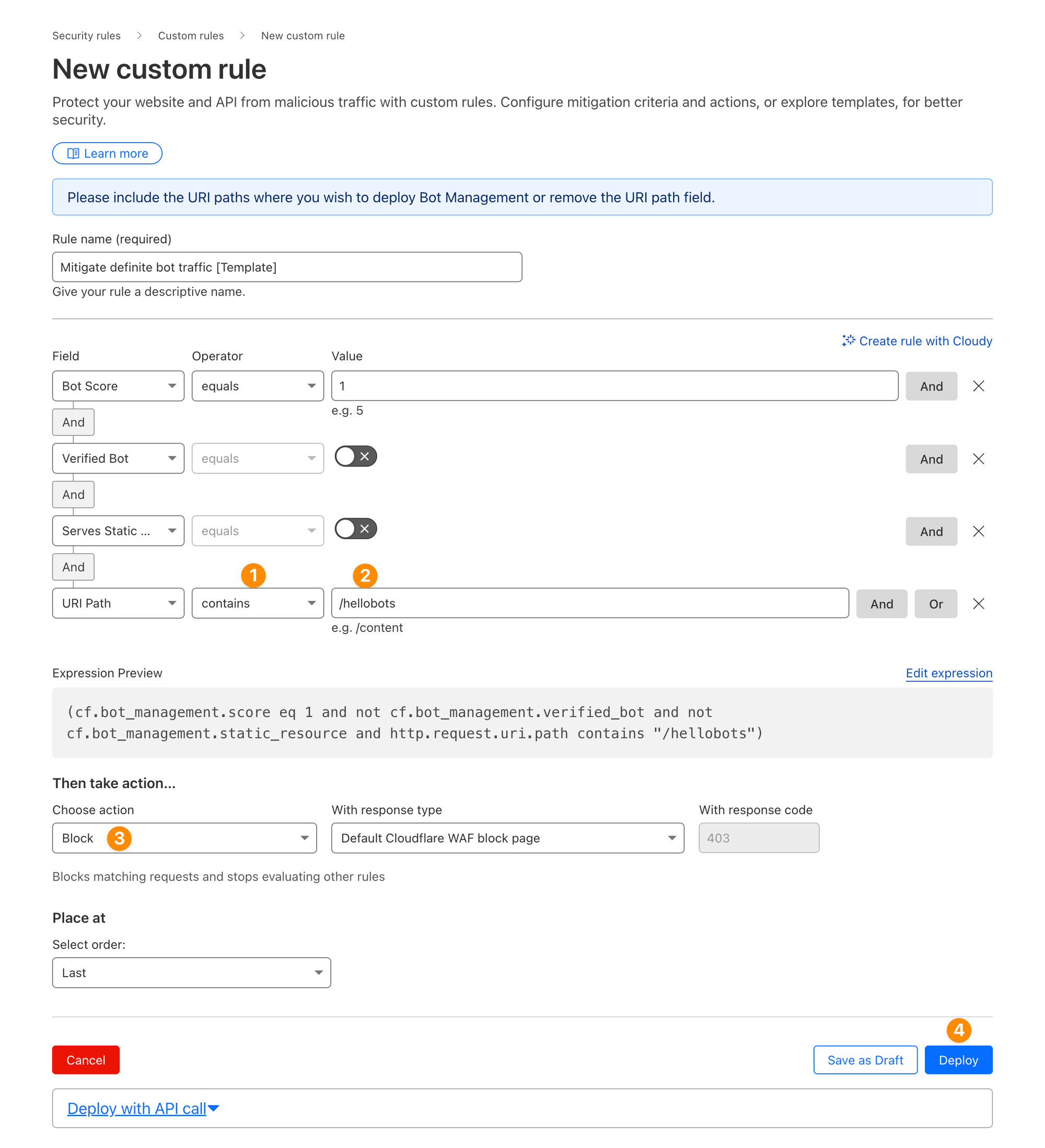Remove the Serves Static condition row
Viewport: 1045px width, 1148px height.
[978, 531]
